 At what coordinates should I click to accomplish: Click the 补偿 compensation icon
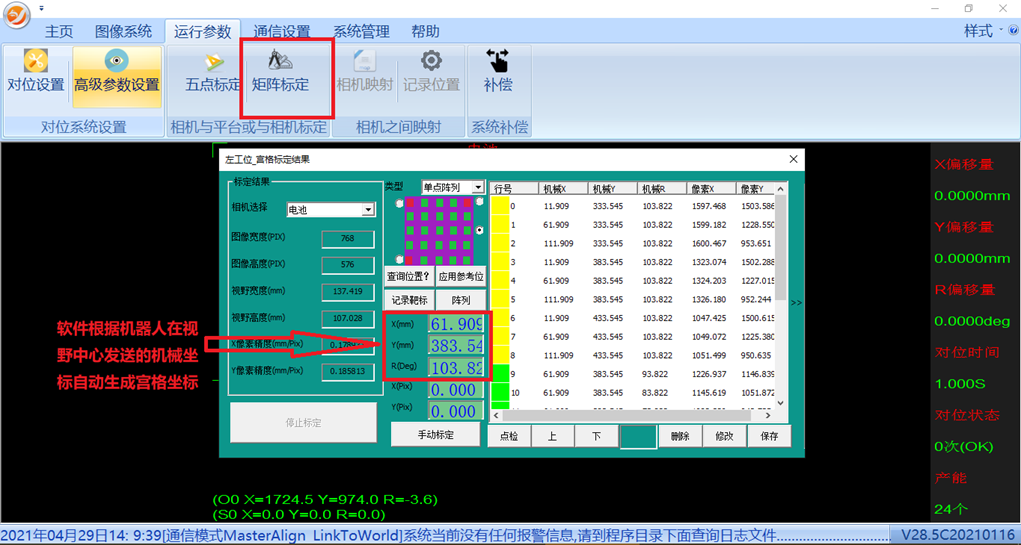pos(497,72)
